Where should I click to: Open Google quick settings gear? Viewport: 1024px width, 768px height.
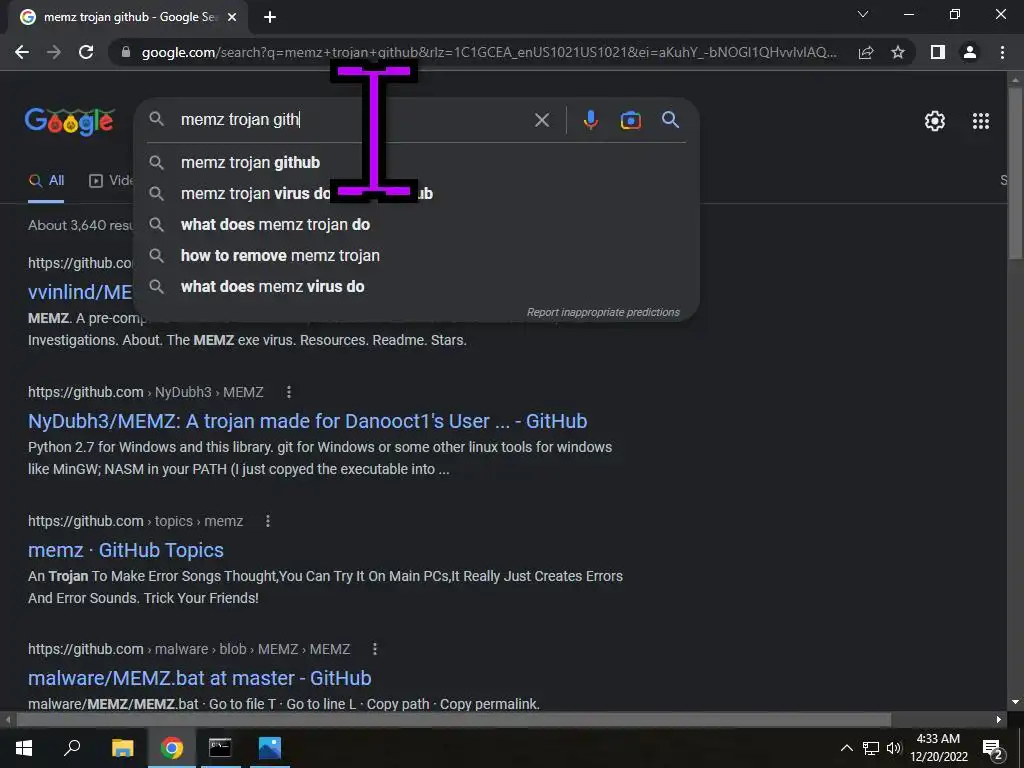click(935, 121)
